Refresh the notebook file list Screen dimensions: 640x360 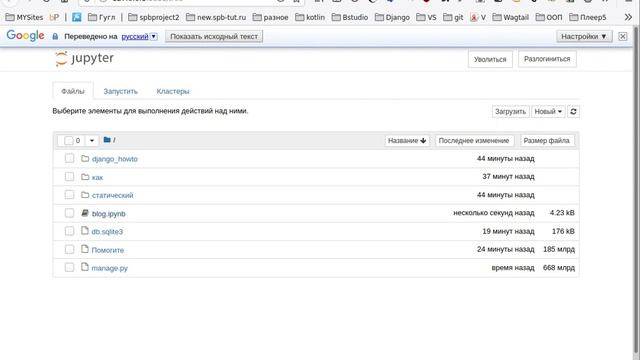573,111
